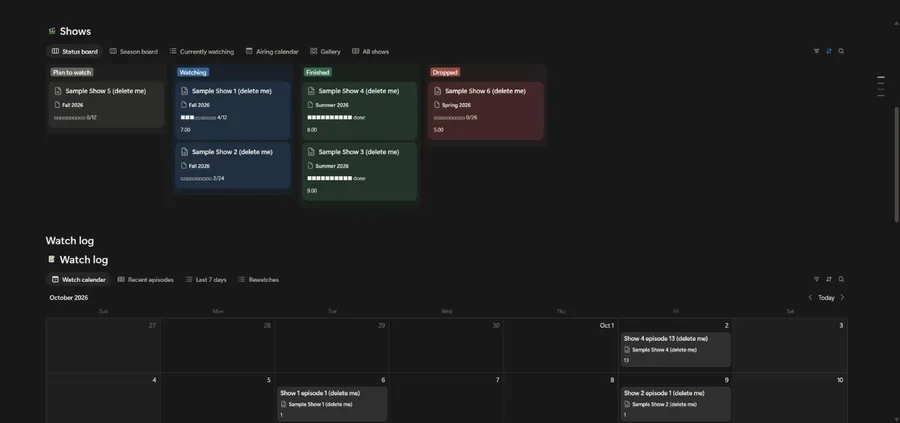The height and width of the screenshot is (423, 900).
Task: Open Airing calendar view
Action: pyautogui.click(x=272, y=51)
